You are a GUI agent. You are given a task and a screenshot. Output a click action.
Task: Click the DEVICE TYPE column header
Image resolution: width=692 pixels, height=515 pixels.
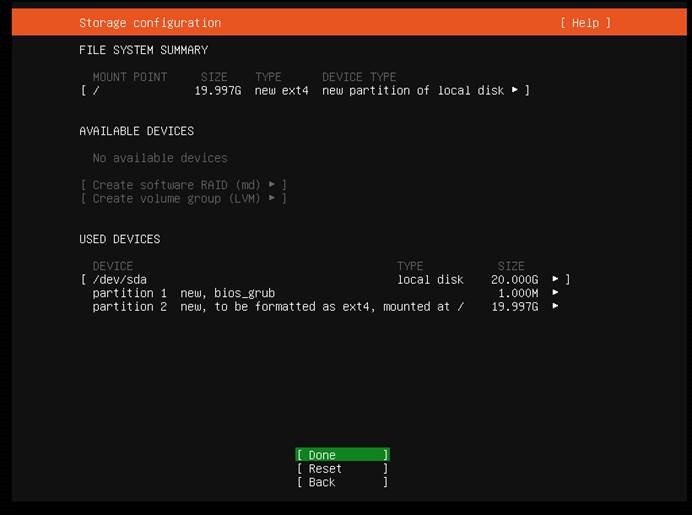[359, 77]
